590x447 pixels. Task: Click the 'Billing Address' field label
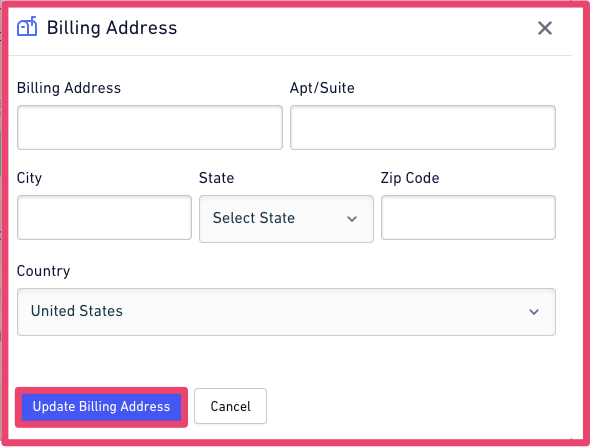click(x=69, y=88)
